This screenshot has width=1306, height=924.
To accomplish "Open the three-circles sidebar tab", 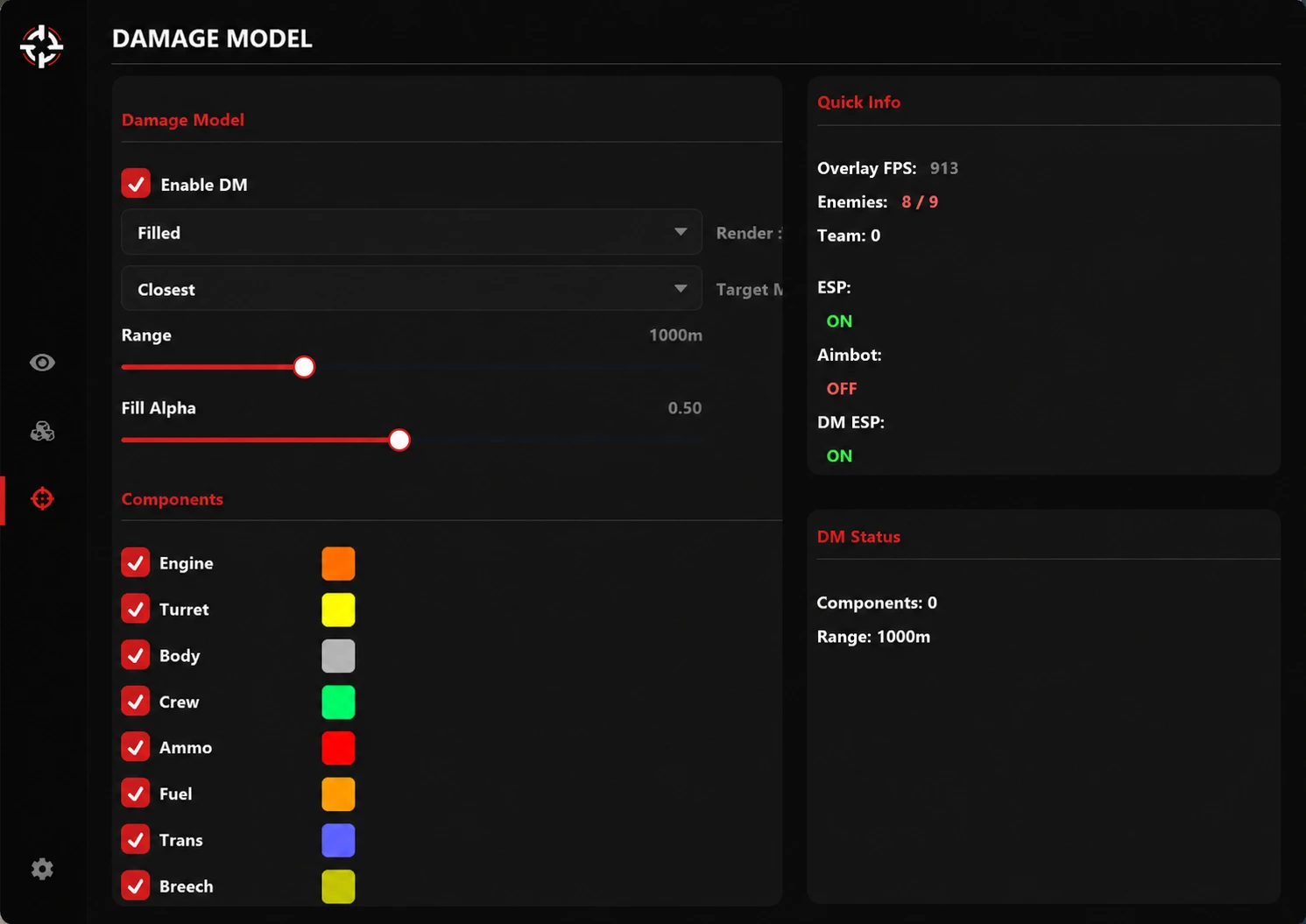I will tap(42, 431).
